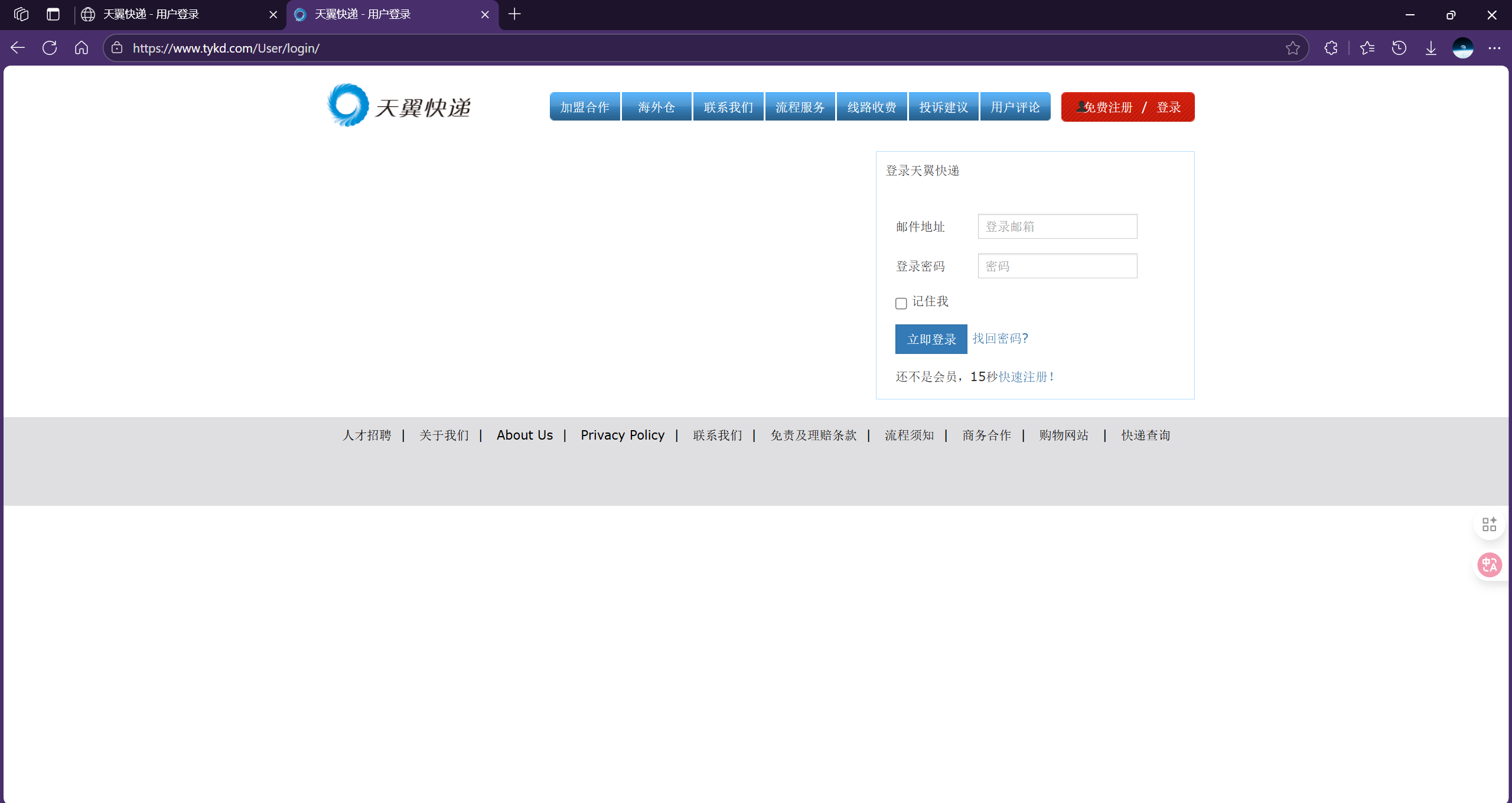This screenshot has width=1512, height=803.
Task: Open the 线路收费 menu item
Action: (872, 107)
